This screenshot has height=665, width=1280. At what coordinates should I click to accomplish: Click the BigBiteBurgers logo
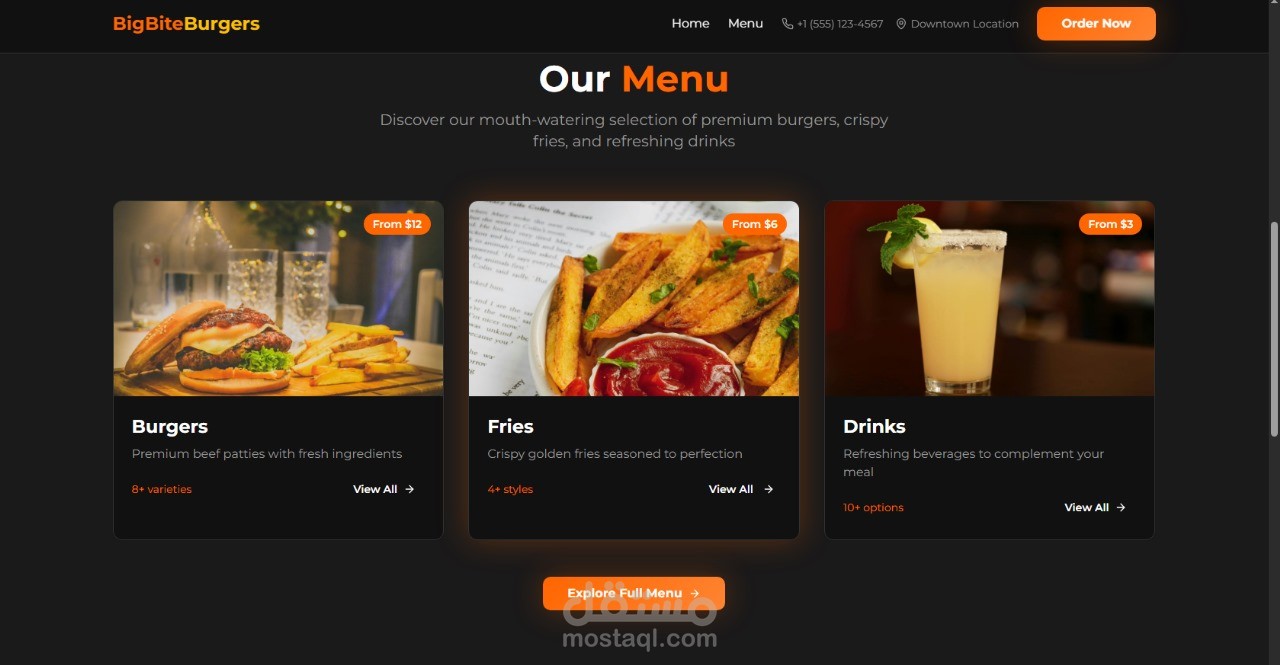click(x=186, y=23)
